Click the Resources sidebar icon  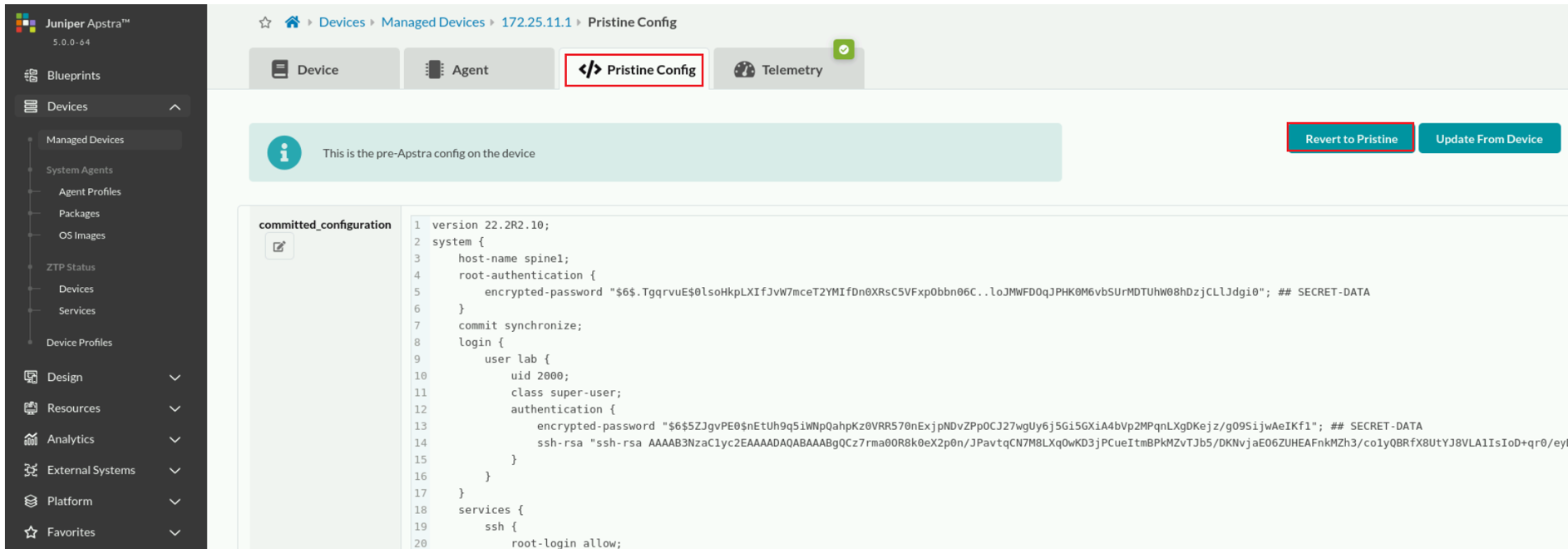point(31,408)
